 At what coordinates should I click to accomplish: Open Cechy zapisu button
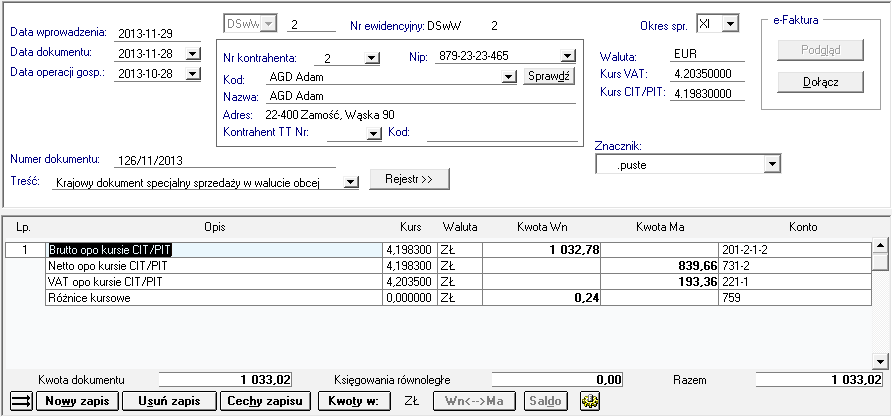click(265, 401)
